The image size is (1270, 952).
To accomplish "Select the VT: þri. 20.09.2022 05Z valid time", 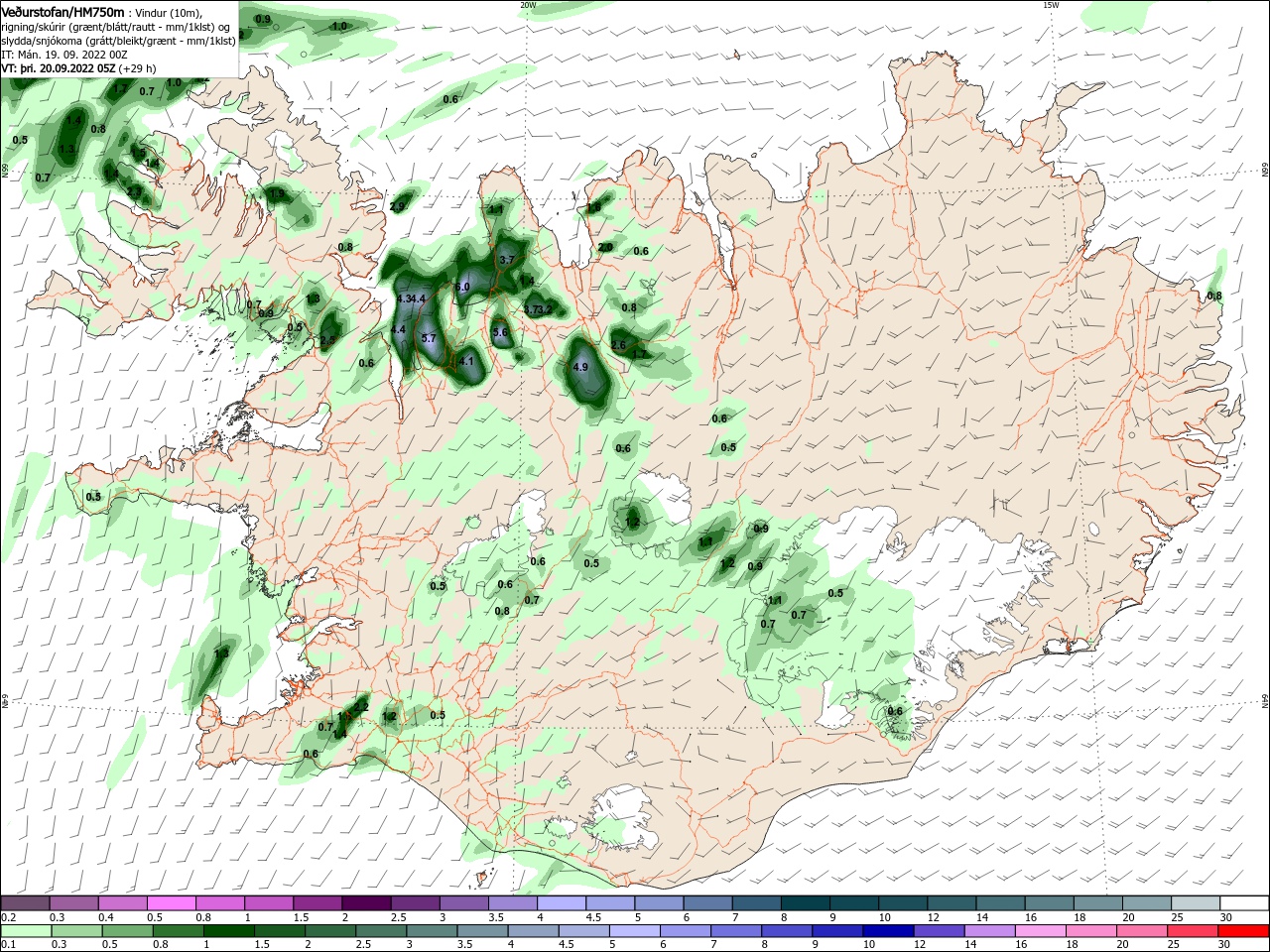I will point(59,68).
